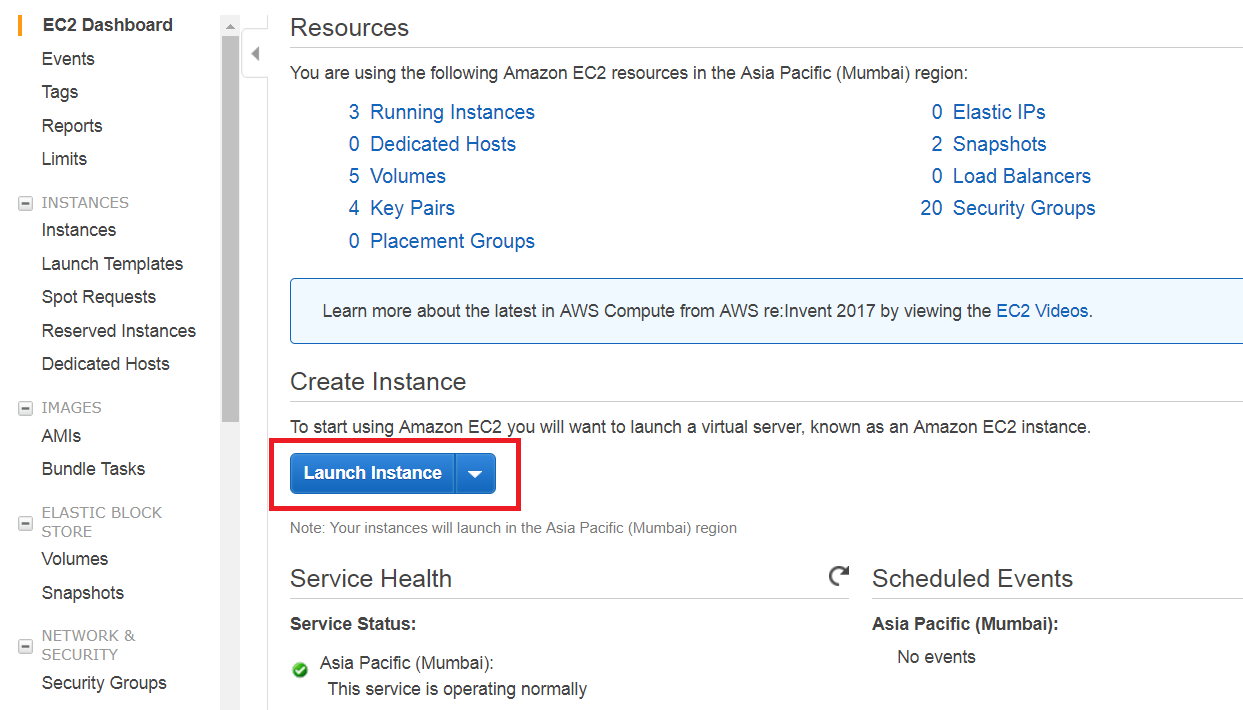Collapse the left navigation sidebar
This screenshot has height=710, width=1243.
(255, 53)
